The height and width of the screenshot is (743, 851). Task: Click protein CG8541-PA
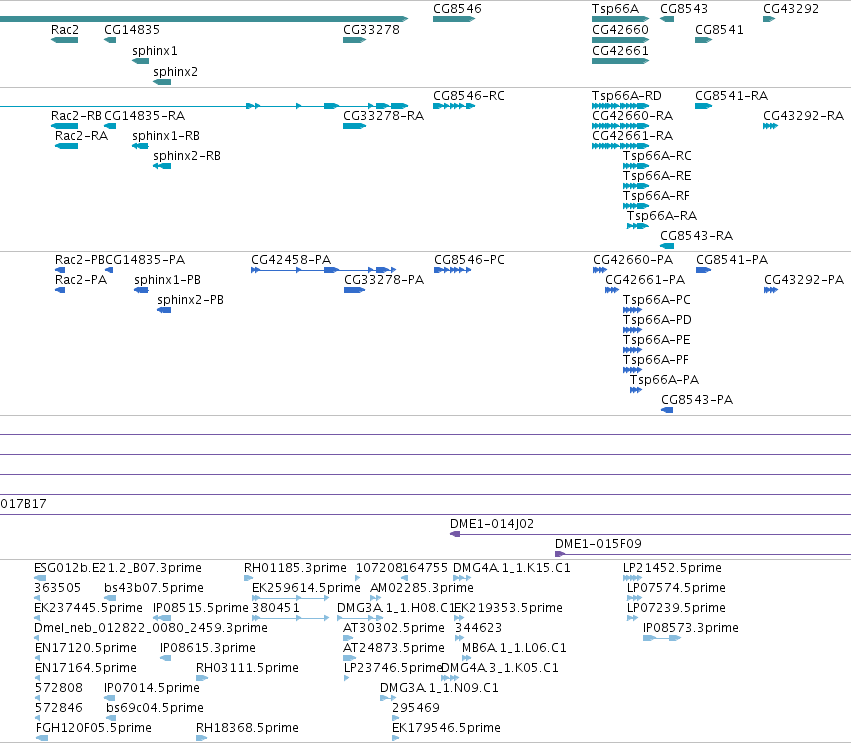coord(703,270)
